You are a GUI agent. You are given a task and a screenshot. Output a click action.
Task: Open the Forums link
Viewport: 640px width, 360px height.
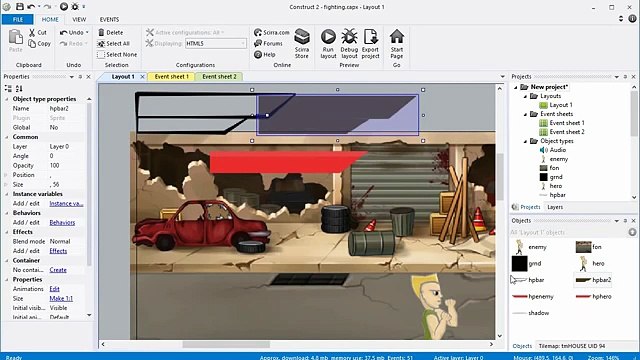pos(268,43)
